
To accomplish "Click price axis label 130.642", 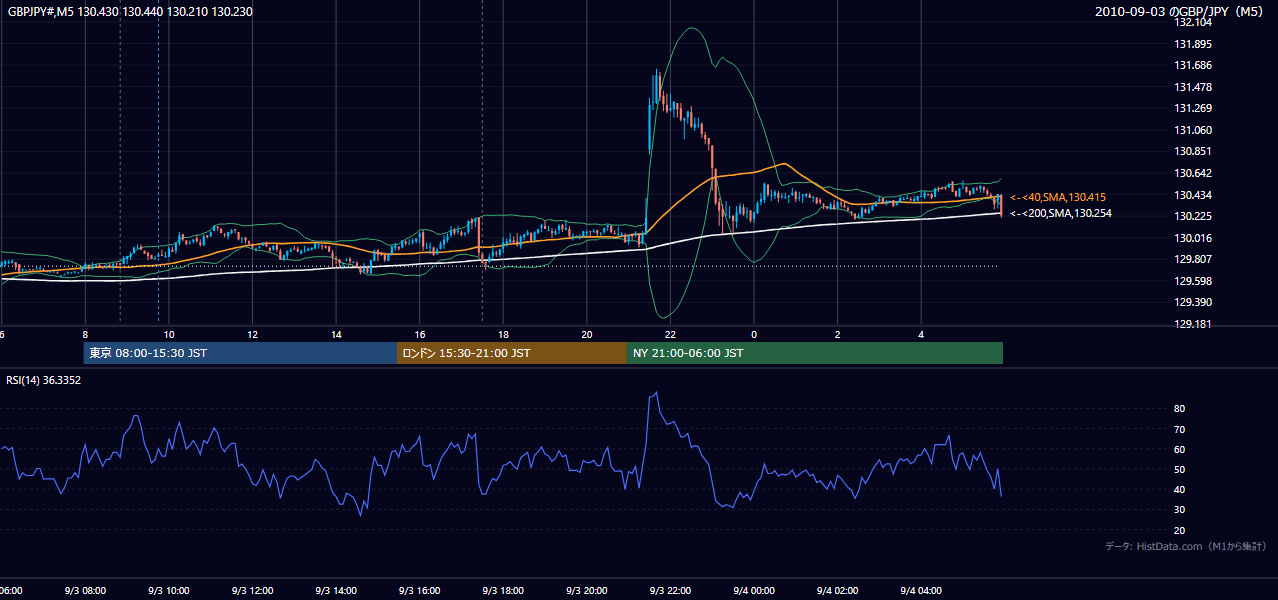I will (1194, 173).
